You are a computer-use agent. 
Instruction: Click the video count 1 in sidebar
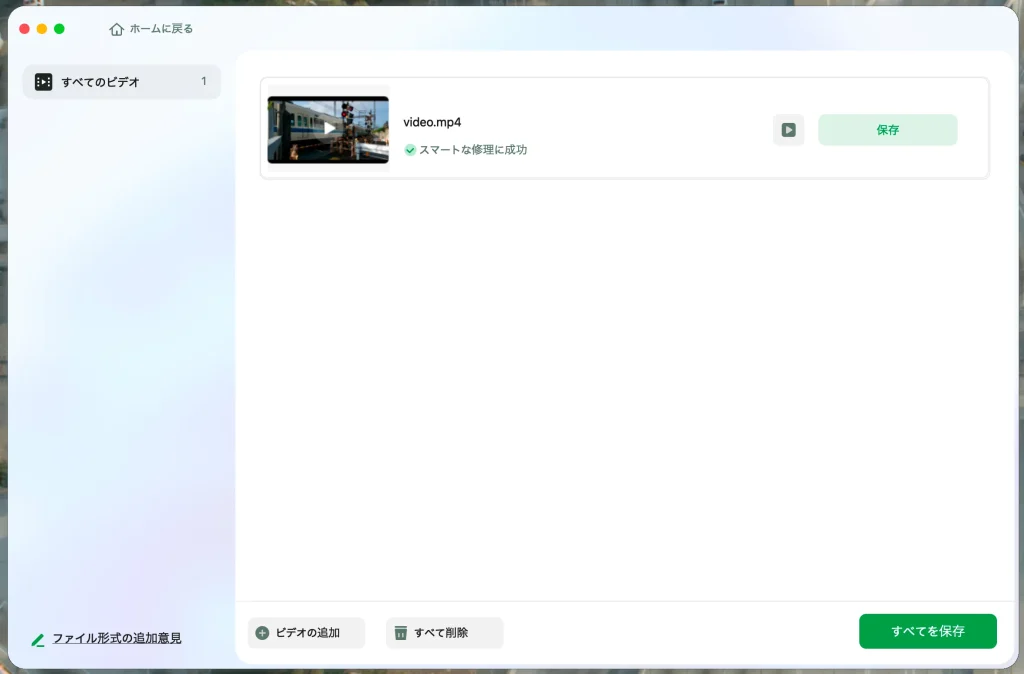click(204, 81)
